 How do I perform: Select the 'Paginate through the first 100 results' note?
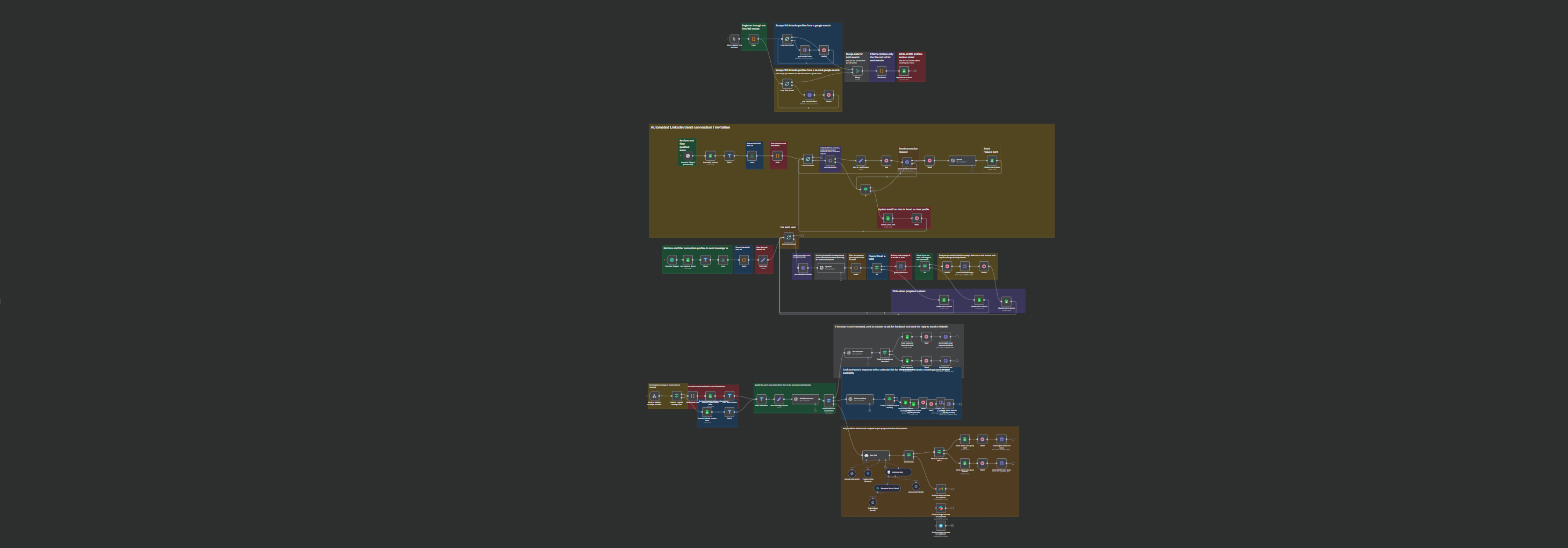click(x=754, y=37)
